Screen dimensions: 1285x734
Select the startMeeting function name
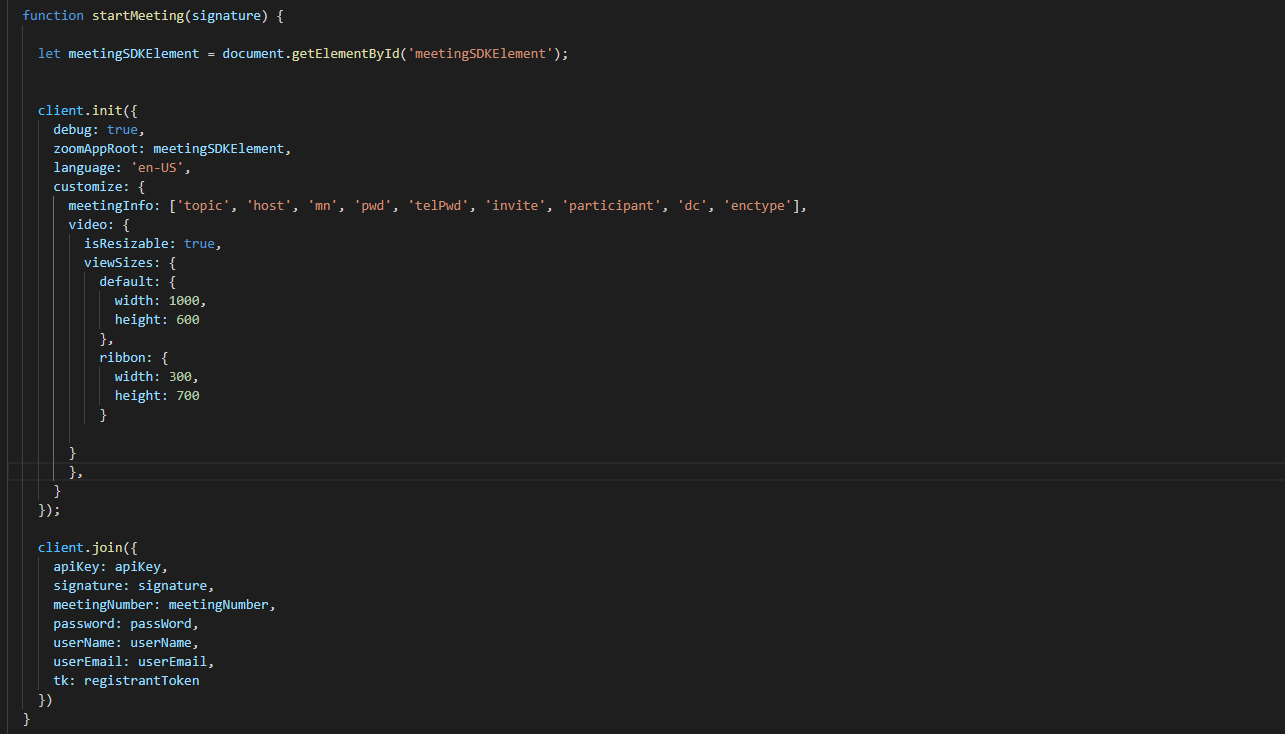[x=138, y=16]
